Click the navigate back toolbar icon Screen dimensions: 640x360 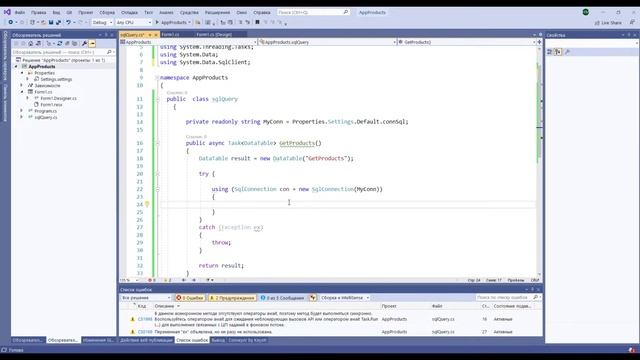click(x=11, y=22)
